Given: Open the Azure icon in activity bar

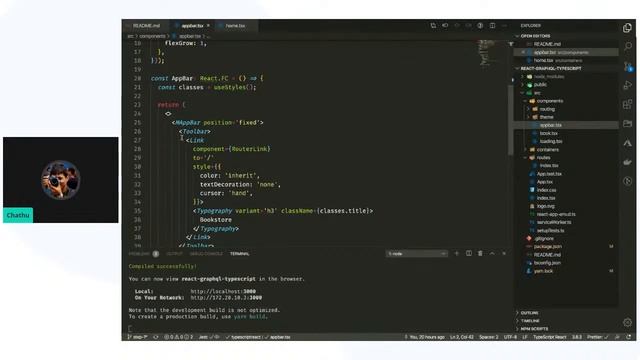Looking at the screenshot, I should tap(628, 143).
